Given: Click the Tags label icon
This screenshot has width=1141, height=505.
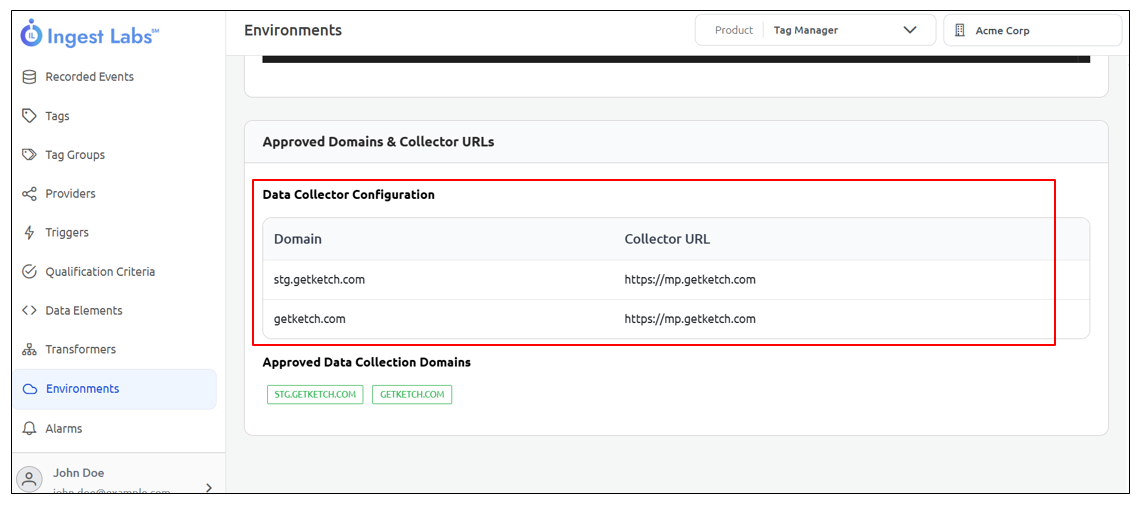Looking at the screenshot, I should (x=29, y=116).
